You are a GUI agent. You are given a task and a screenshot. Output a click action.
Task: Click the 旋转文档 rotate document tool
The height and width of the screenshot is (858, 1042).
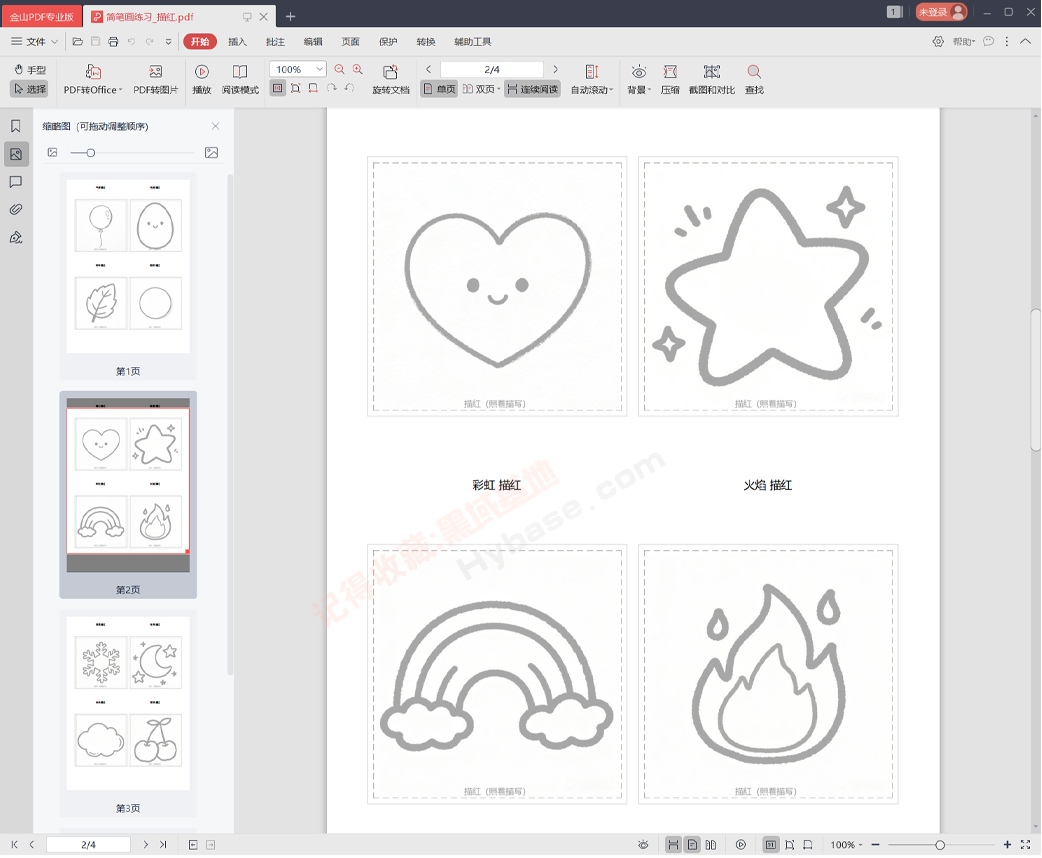pyautogui.click(x=390, y=80)
